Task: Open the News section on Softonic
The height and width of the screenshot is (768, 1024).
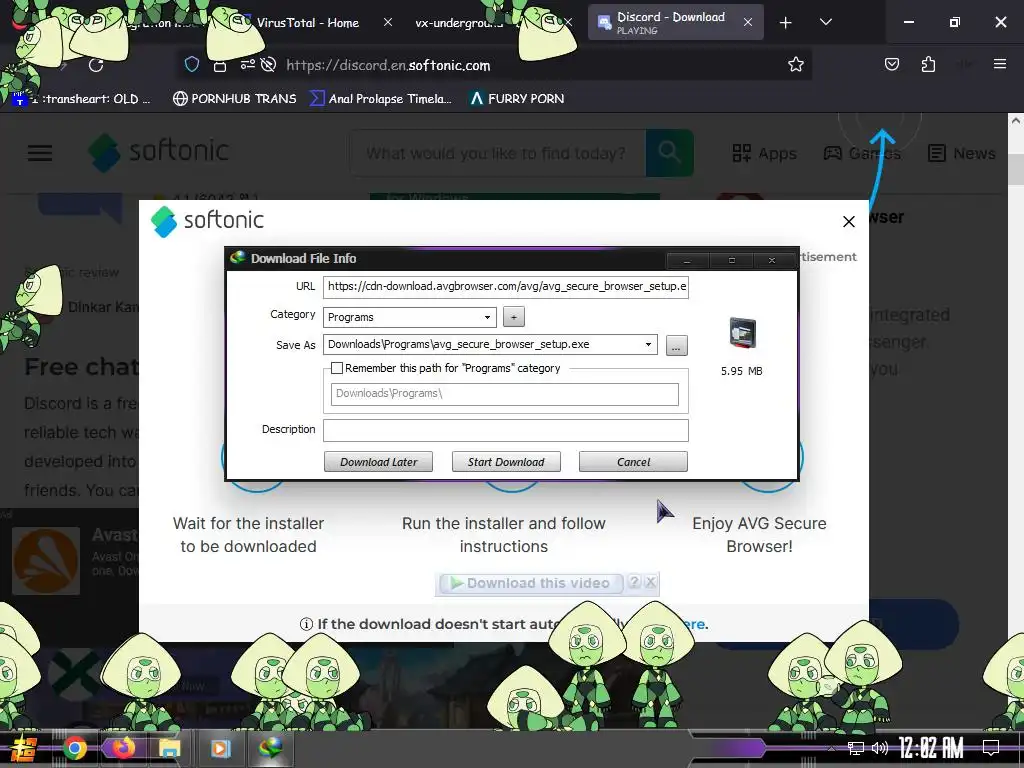Action: pyautogui.click(x=962, y=153)
